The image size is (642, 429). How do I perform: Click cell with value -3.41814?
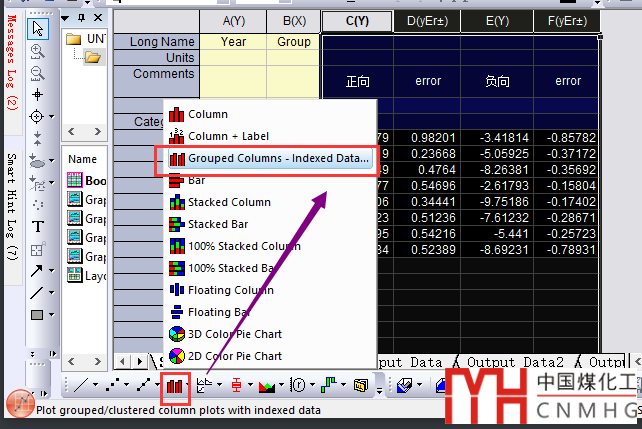pos(497,138)
